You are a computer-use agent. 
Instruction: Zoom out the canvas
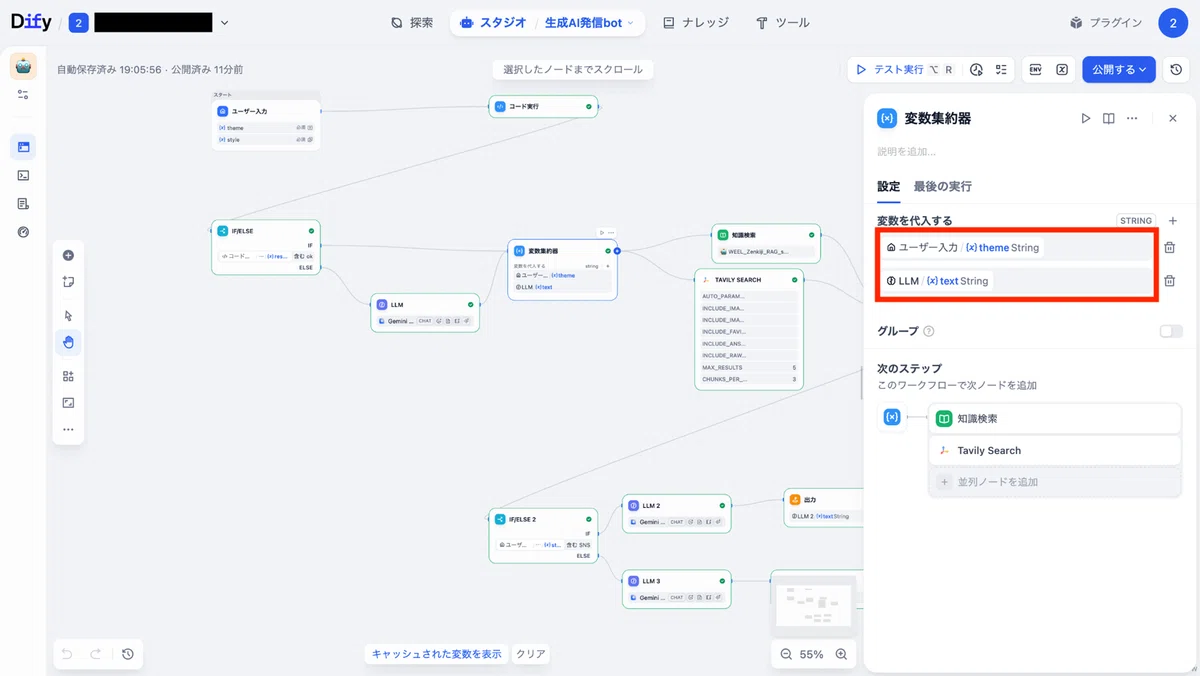pyautogui.click(x=786, y=654)
